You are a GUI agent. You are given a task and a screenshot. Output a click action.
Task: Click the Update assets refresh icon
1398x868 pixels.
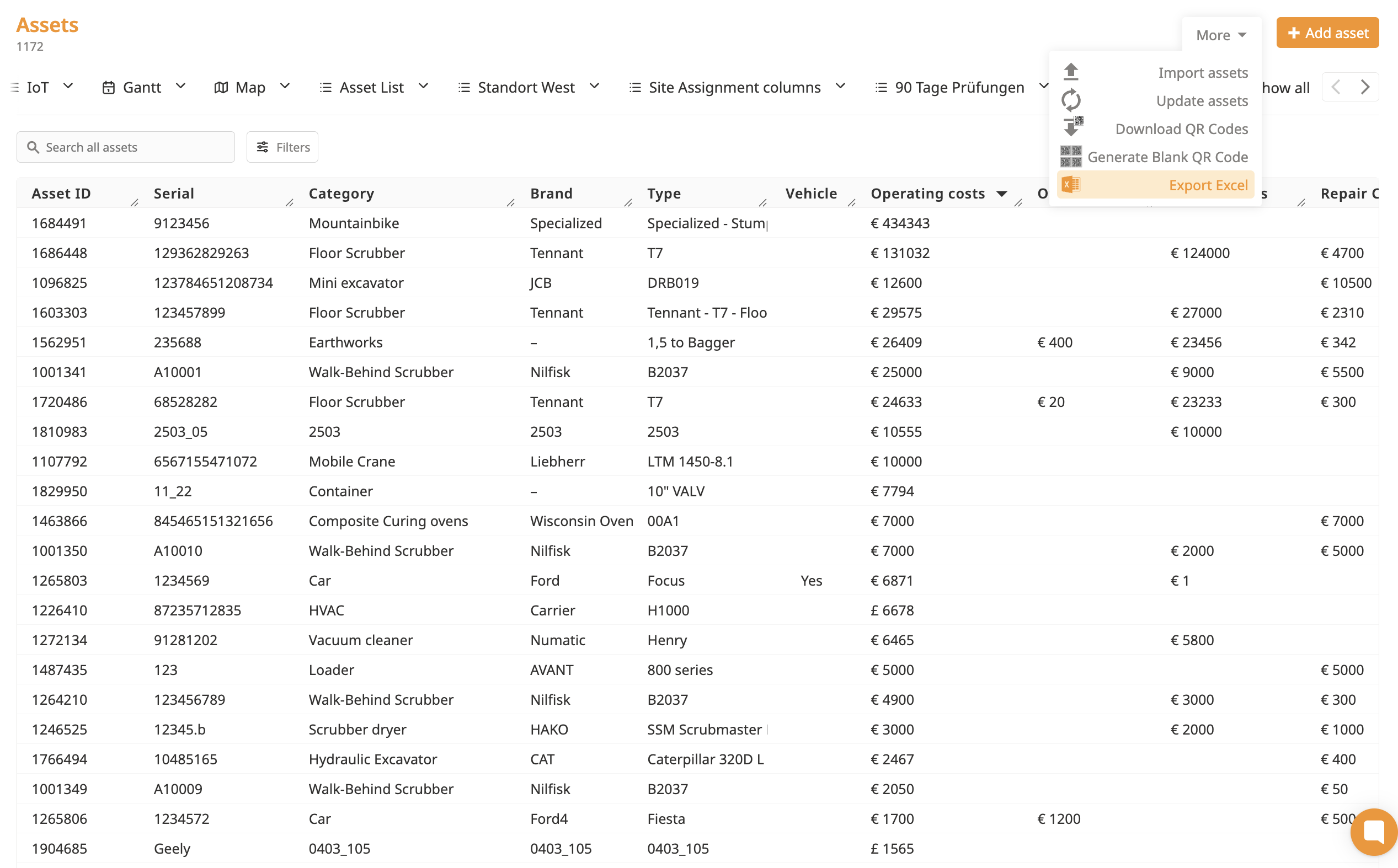(x=1071, y=100)
